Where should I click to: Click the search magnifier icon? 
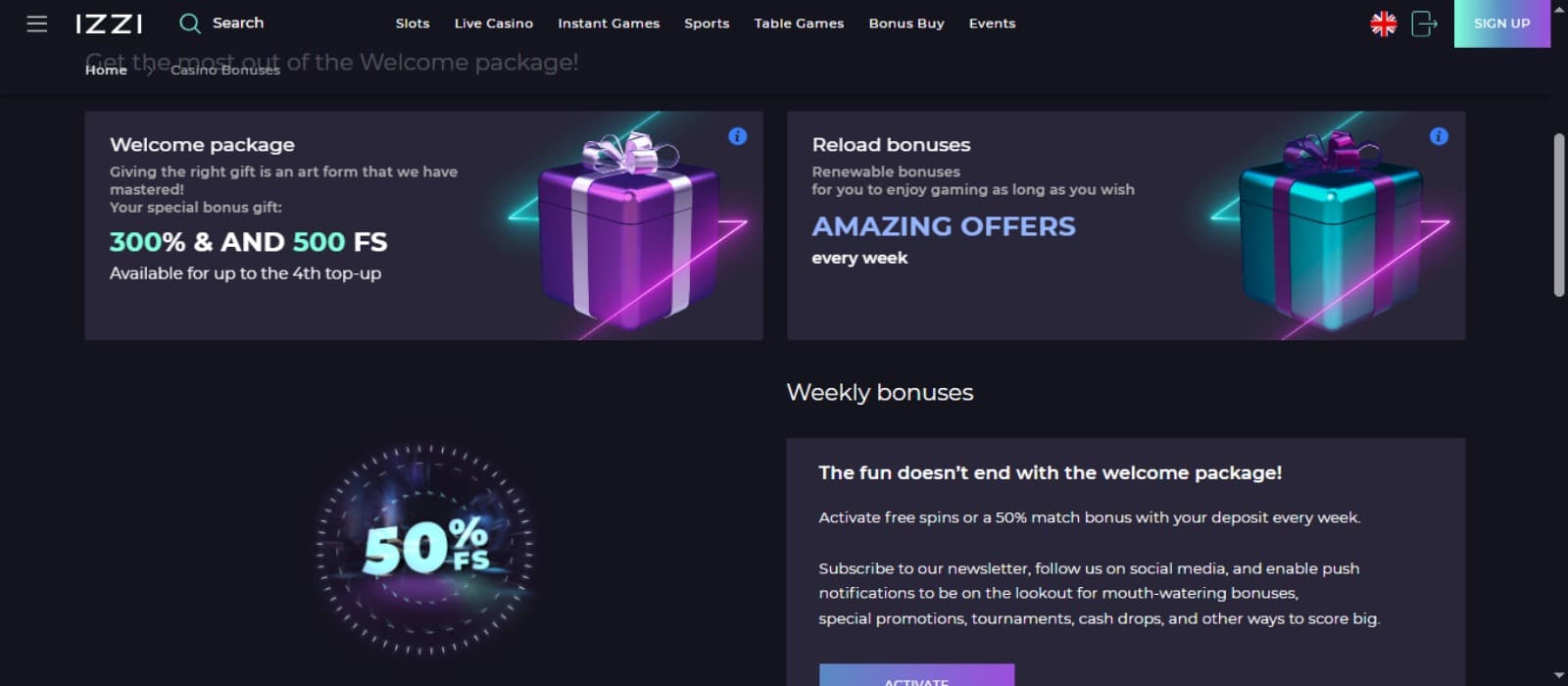[x=190, y=24]
